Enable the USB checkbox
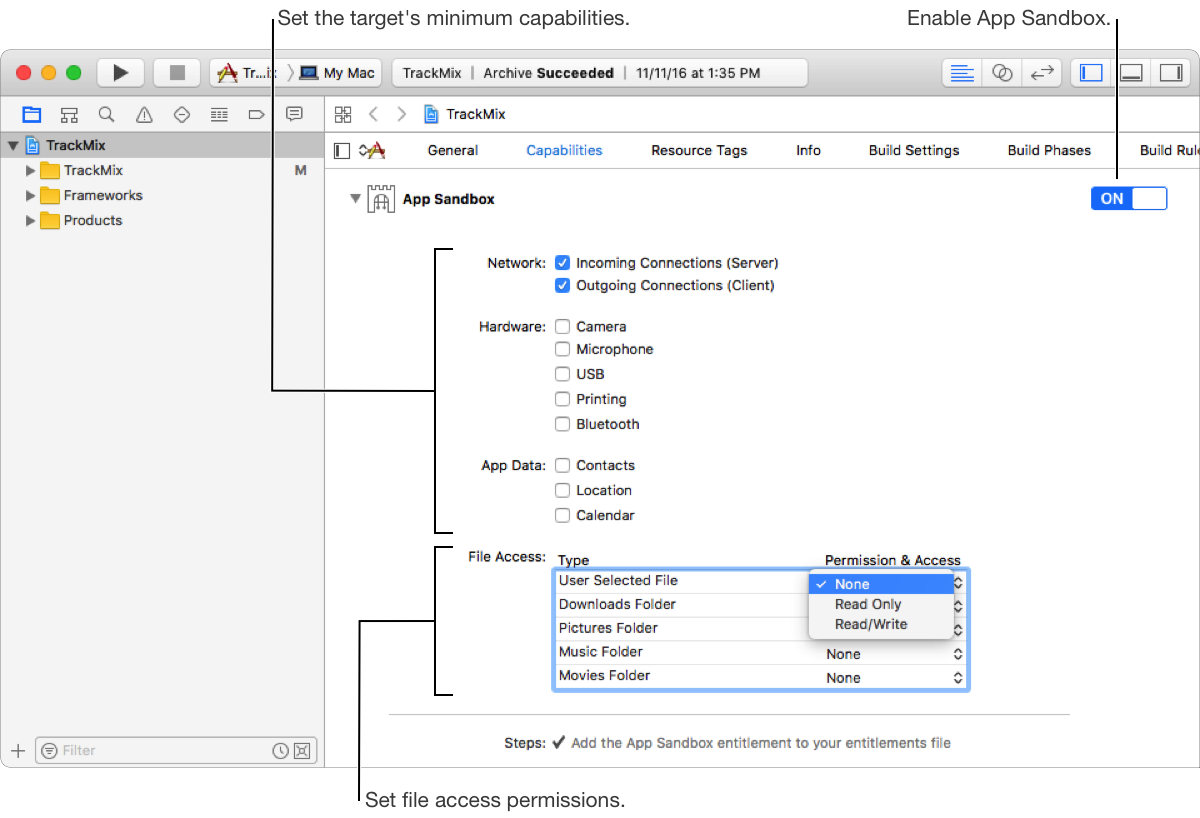 pyautogui.click(x=563, y=374)
